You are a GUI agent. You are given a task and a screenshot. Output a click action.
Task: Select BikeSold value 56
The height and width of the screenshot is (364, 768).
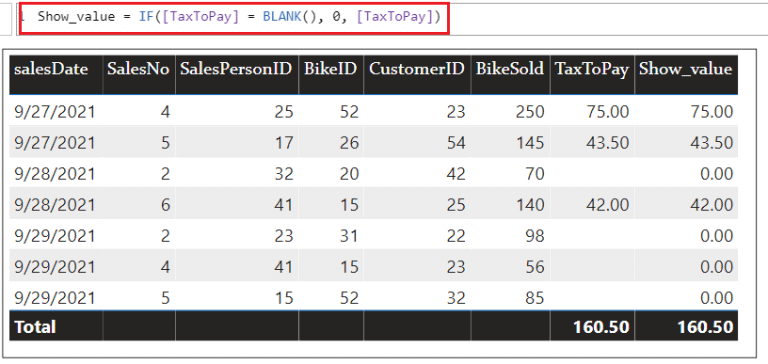(x=534, y=267)
